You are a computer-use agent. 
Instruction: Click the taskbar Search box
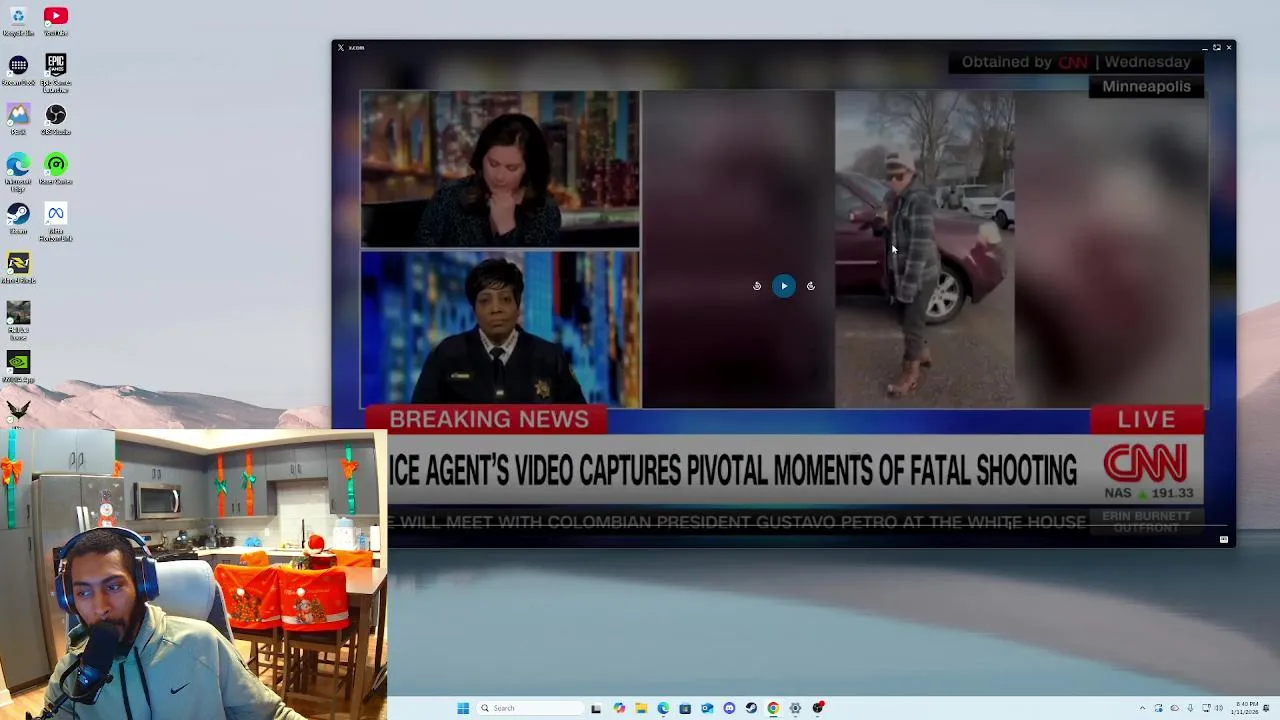click(530, 708)
